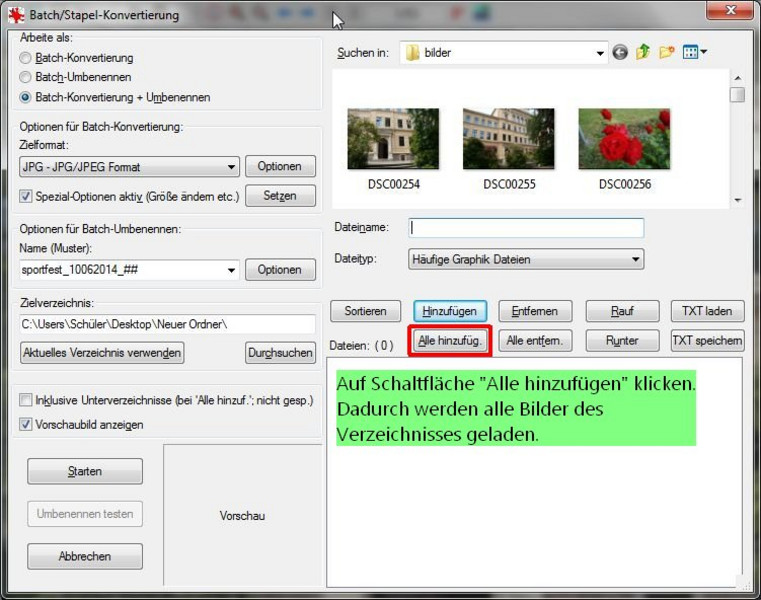Select thumbnail DSC00254

[x=379, y=139]
